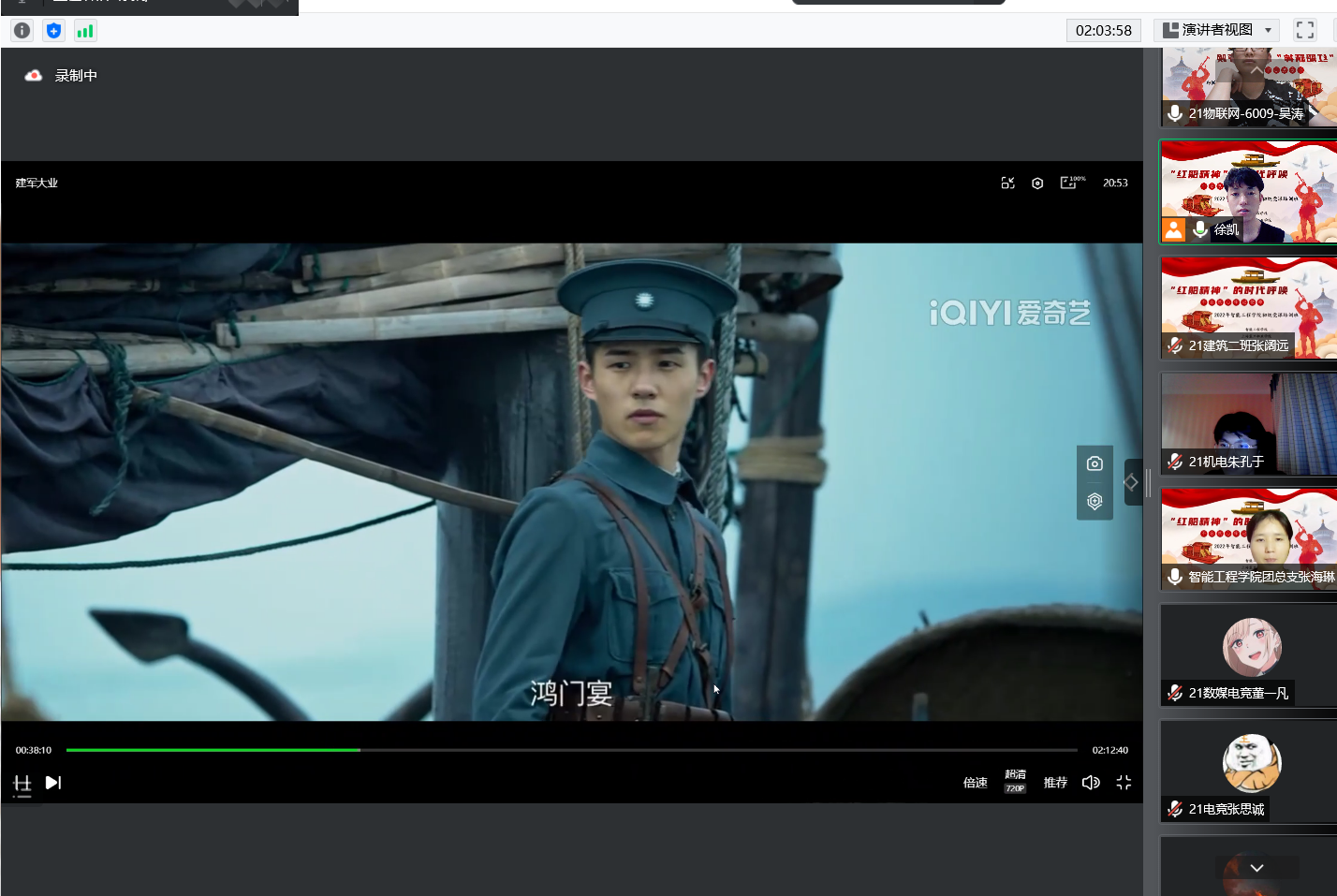Select the 21物联网-6009-吴涛 video tile
Image resolution: width=1337 pixels, height=896 pixels.
1249,88
